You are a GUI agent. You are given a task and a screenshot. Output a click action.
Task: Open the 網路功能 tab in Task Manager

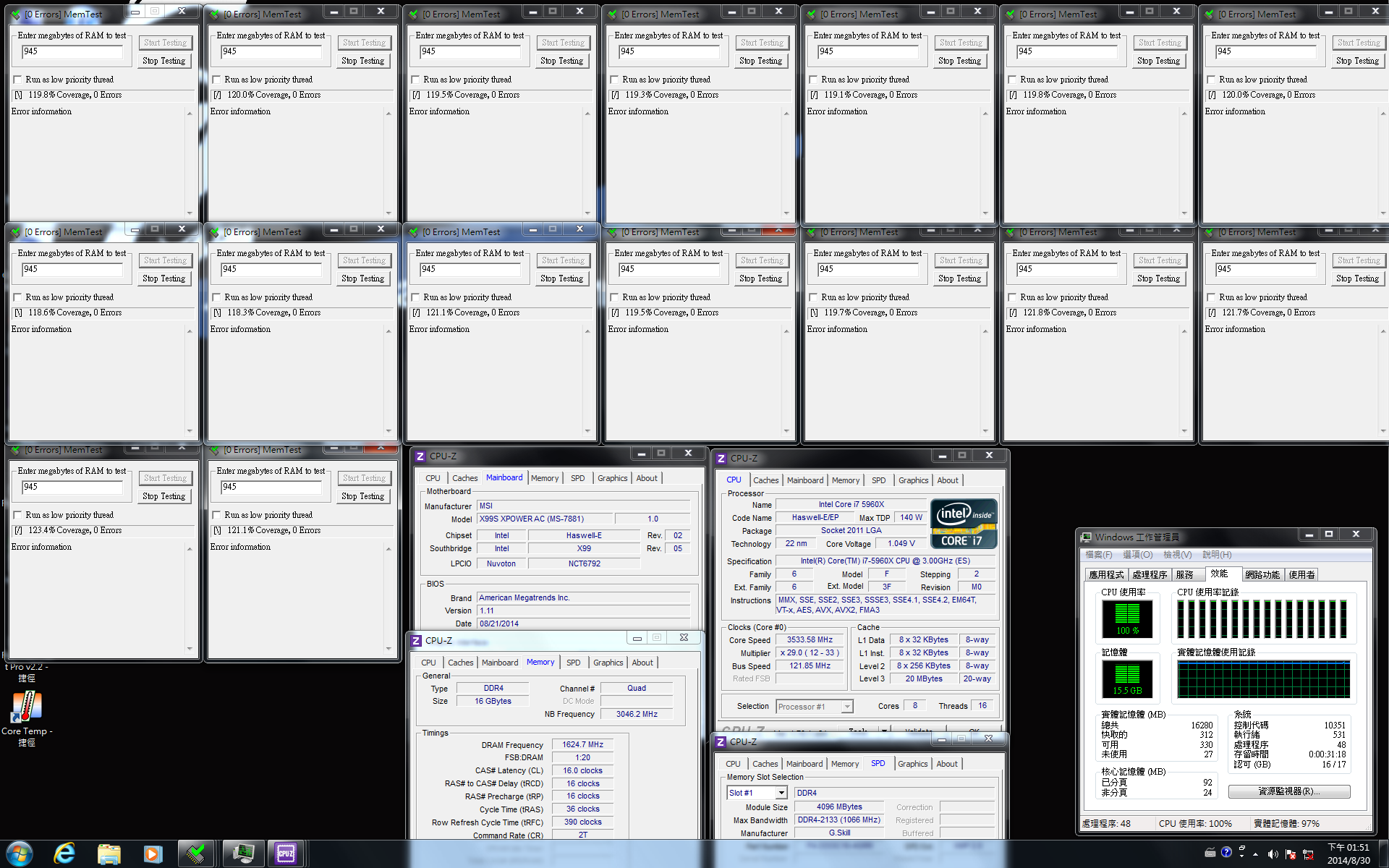coord(1262,574)
